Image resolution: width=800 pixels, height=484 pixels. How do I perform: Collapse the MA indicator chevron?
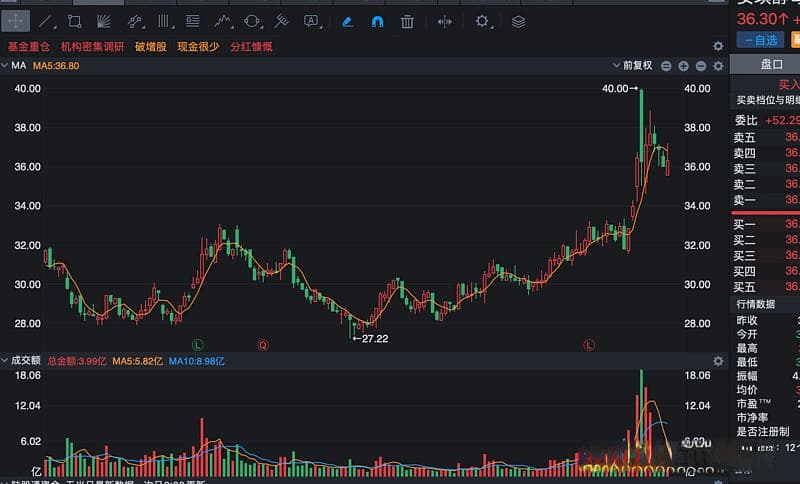point(5,65)
